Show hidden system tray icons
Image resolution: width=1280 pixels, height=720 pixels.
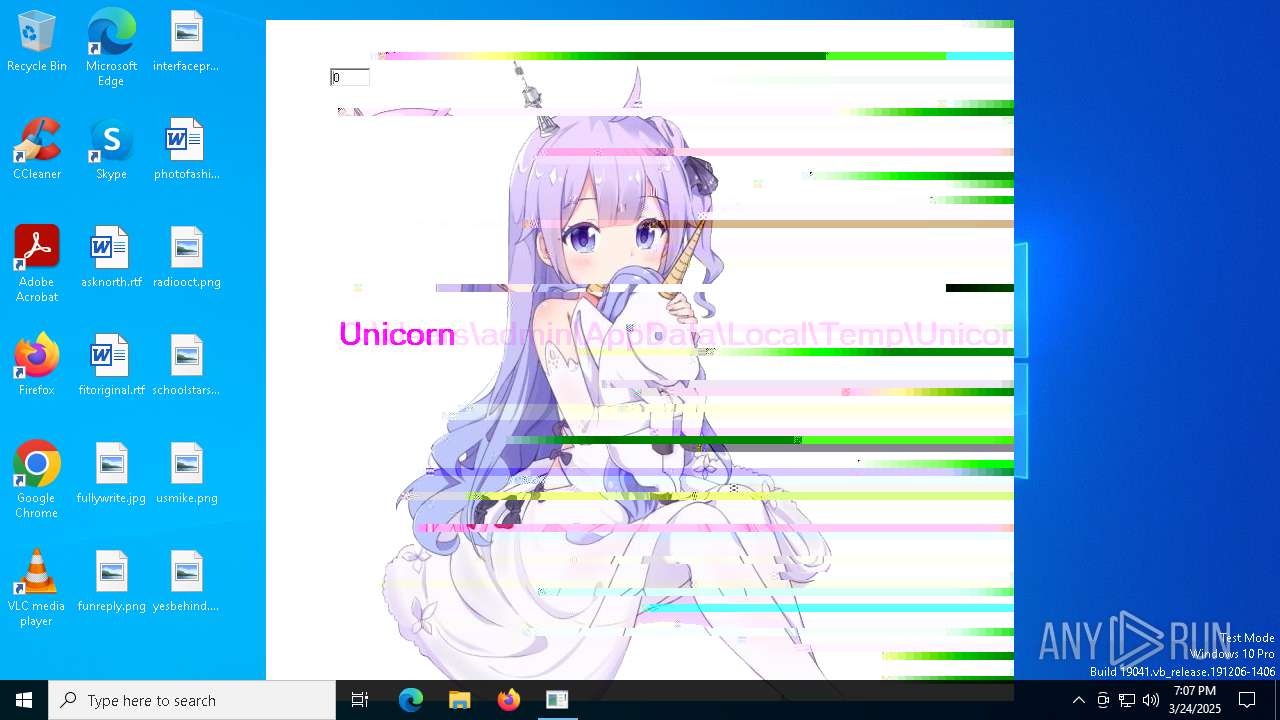pyautogui.click(x=1078, y=700)
